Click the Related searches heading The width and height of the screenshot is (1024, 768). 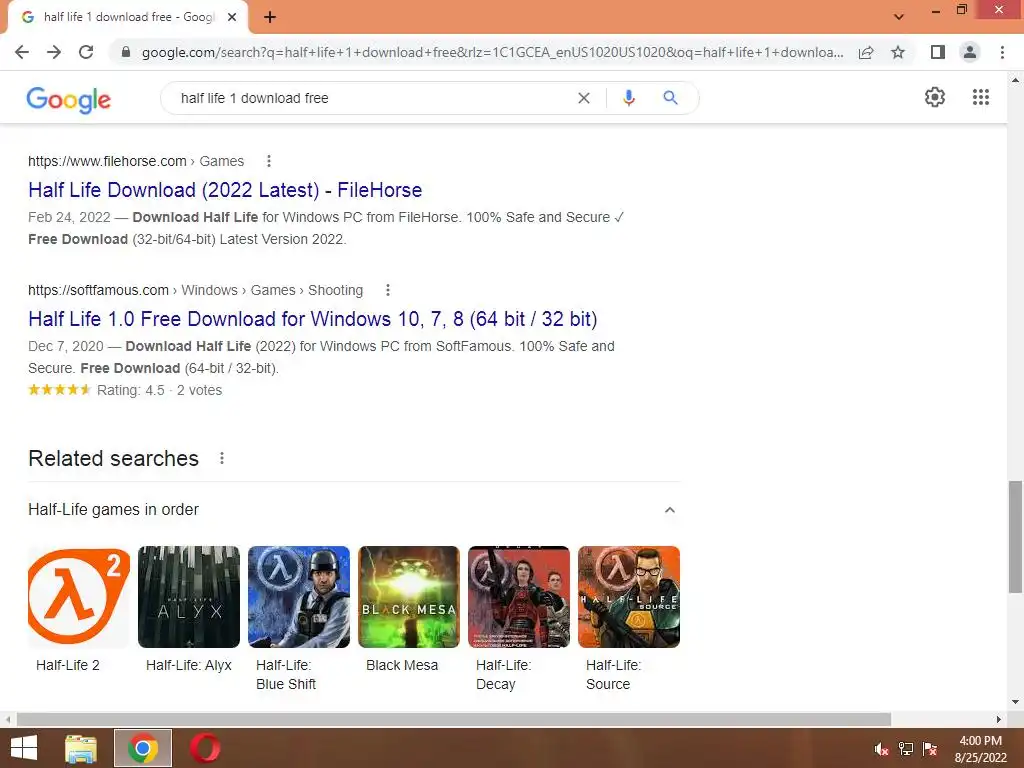[x=114, y=458]
